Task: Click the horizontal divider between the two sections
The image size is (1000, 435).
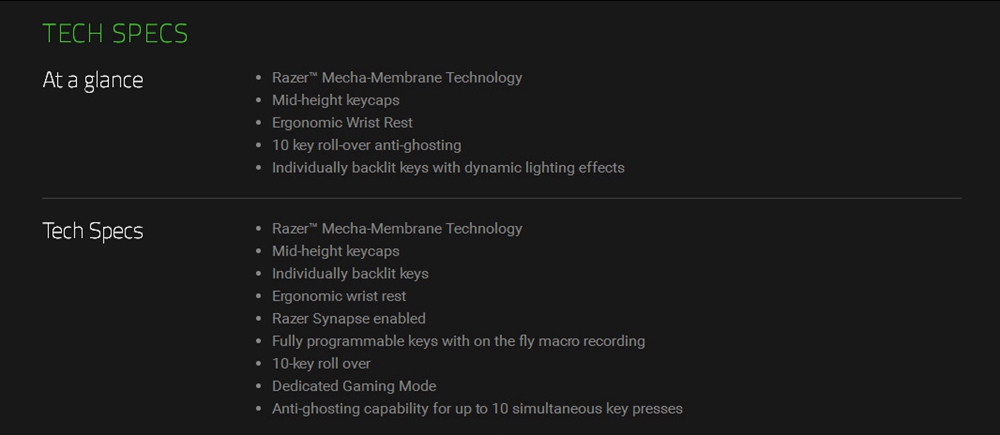Action: click(500, 198)
